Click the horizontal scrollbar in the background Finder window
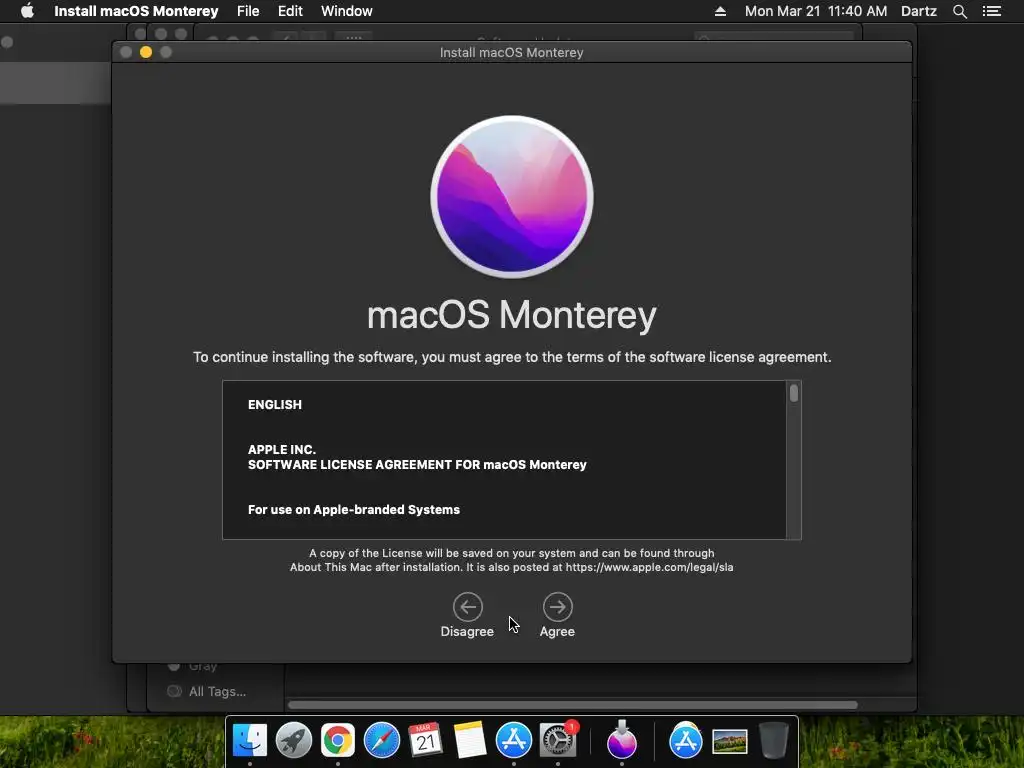Viewport: 1024px width, 768px height. [573, 705]
